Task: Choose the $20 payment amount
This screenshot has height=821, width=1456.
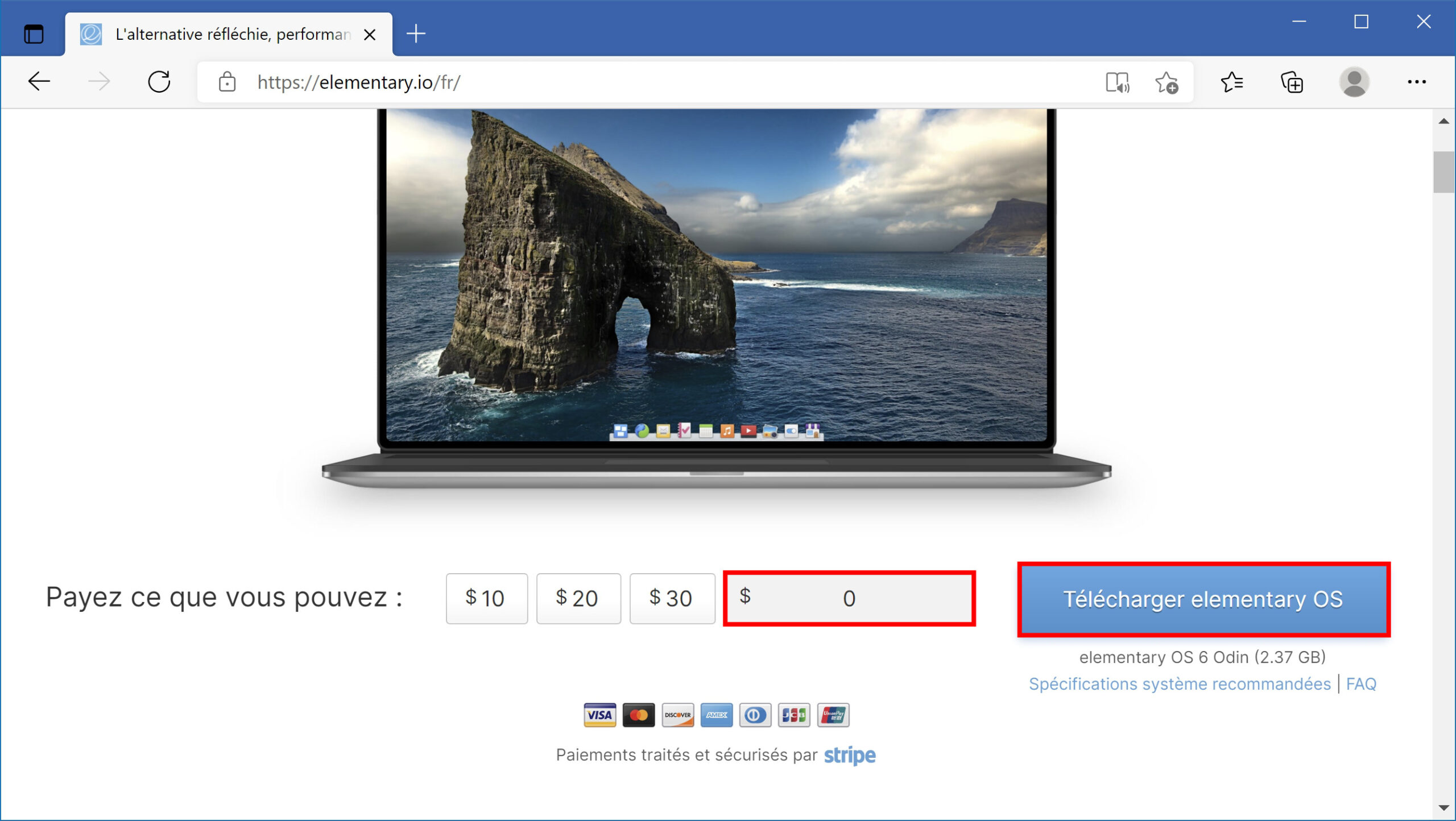Action: coord(578,598)
